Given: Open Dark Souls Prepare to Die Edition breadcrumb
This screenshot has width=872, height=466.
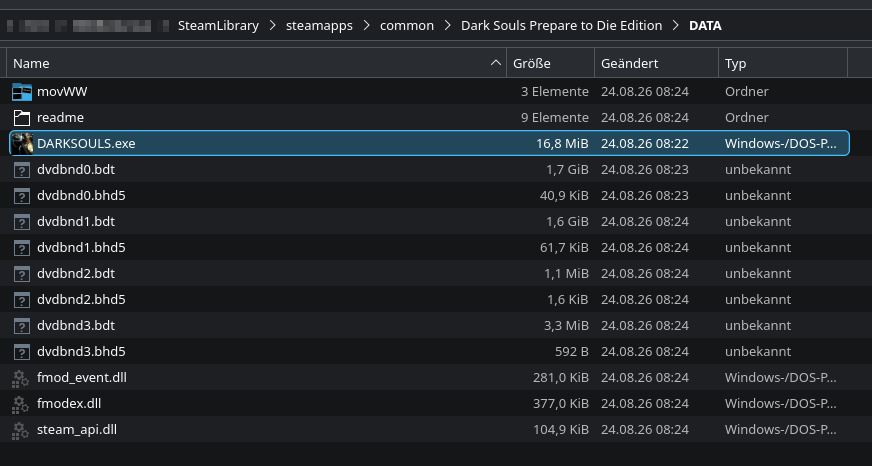Looking at the screenshot, I should click(562, 26).
